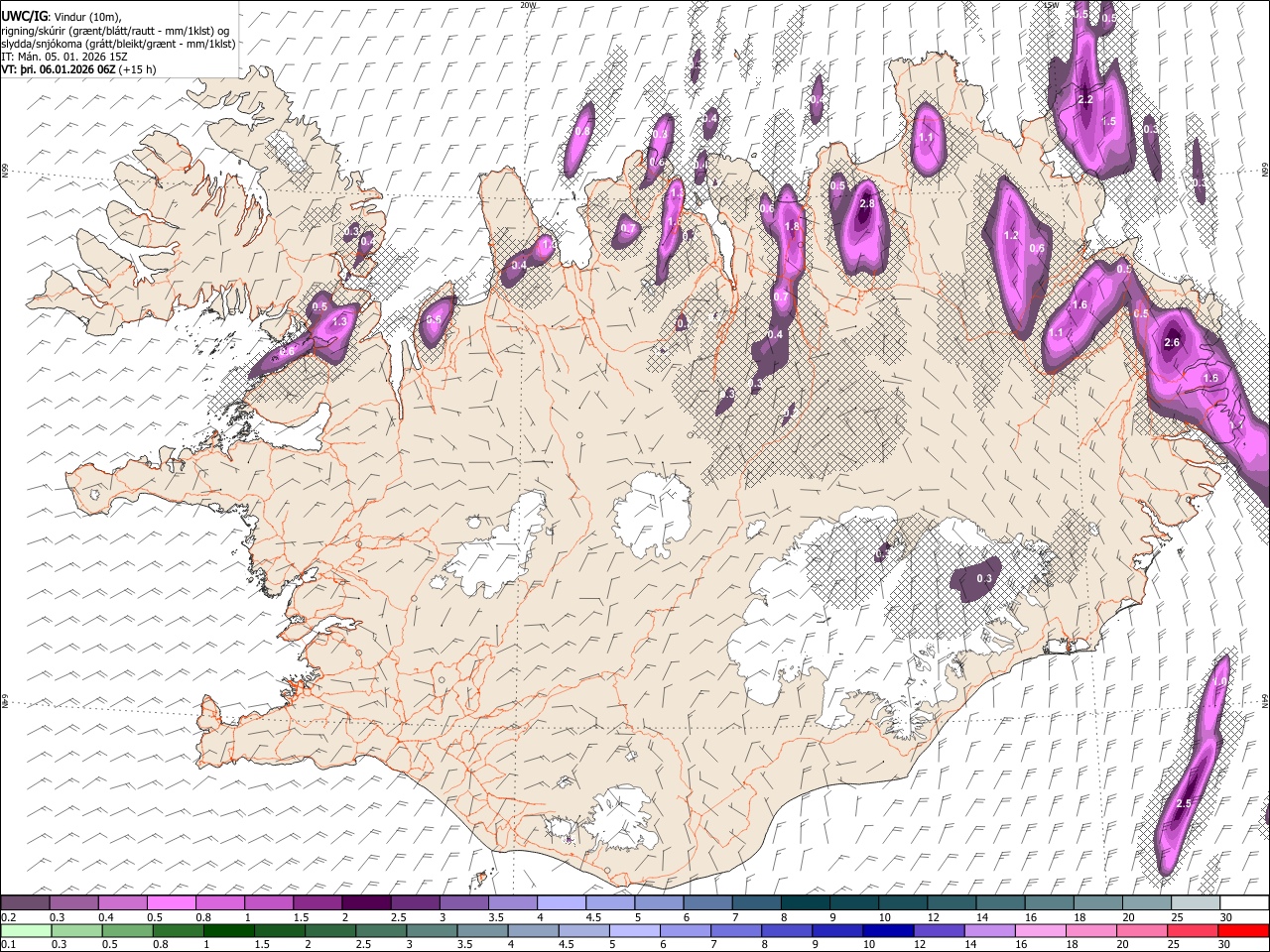The image size is (1270, 952).
Task: Click the "1.3" snowfall value on the map
Action: [339, 321]
